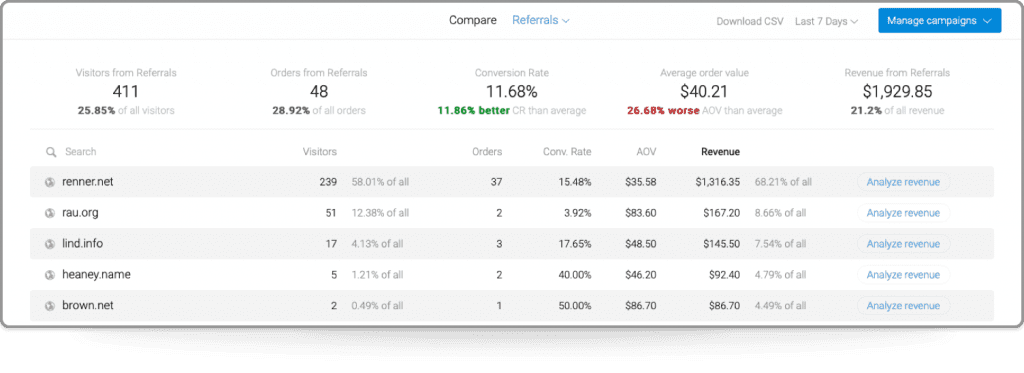Click the 28.92% of all orders text

(x=319, y=110)
